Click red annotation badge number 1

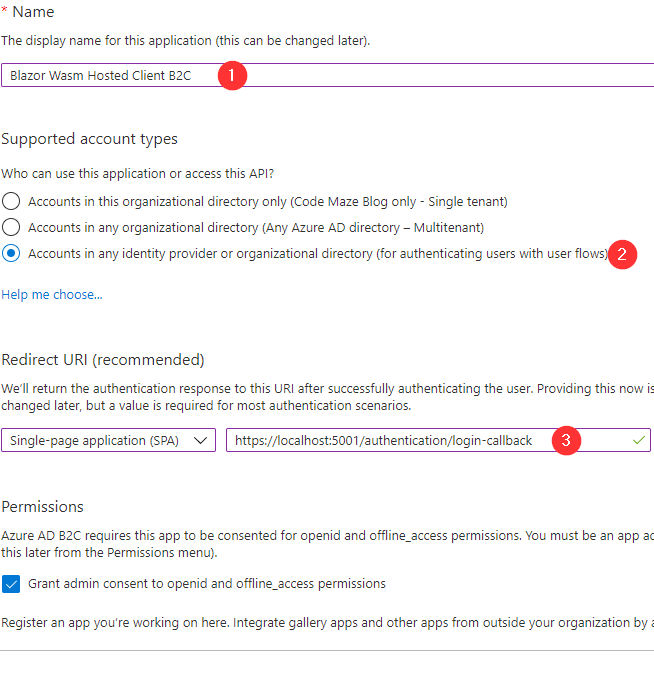pyautogui.click(x=232, y=75)
